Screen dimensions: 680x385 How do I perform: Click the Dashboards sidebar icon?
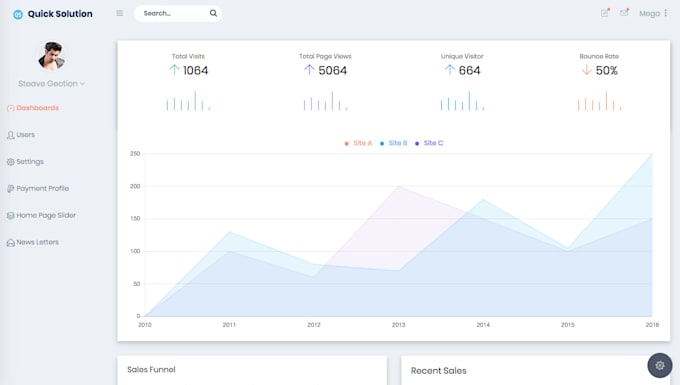[11, 108]
